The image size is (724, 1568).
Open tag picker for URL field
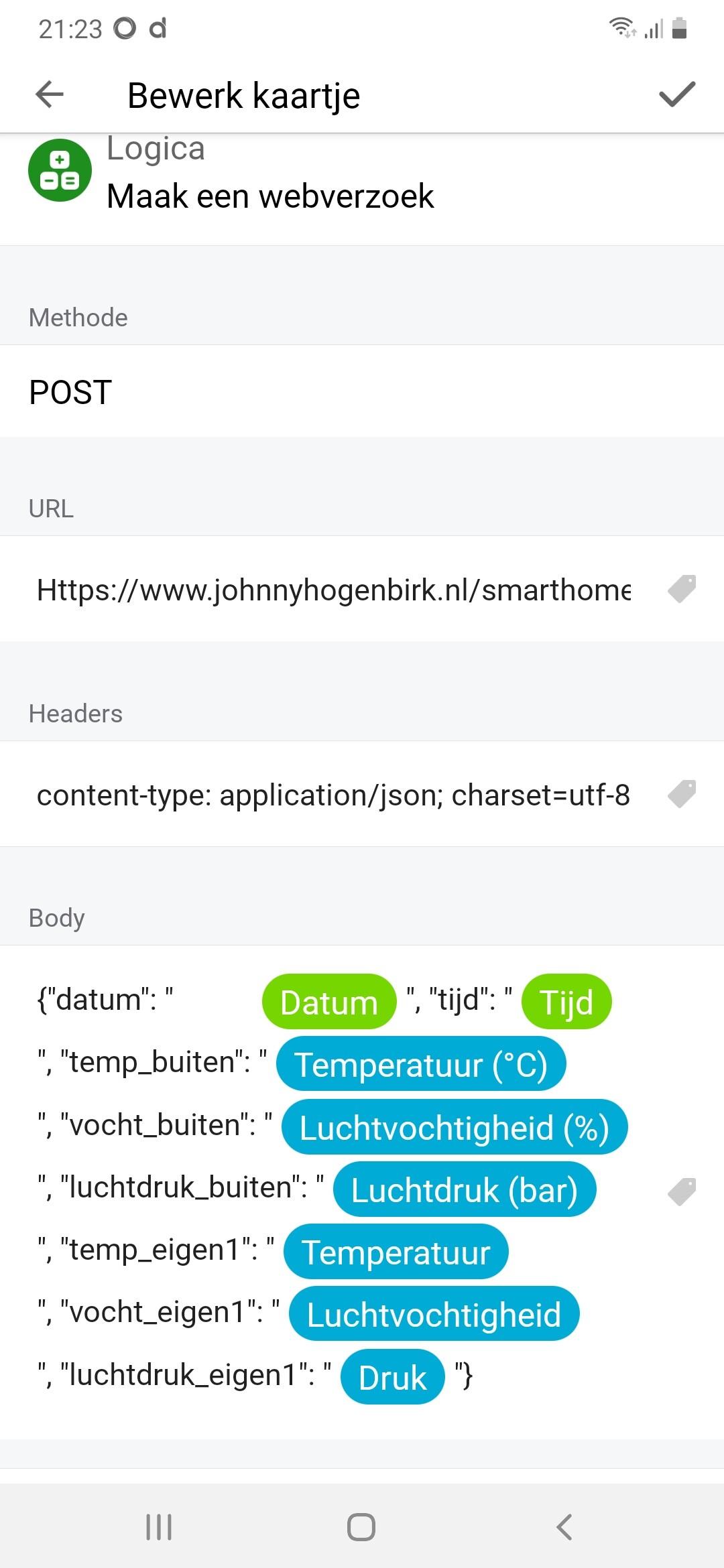click(x=682, y=589)
